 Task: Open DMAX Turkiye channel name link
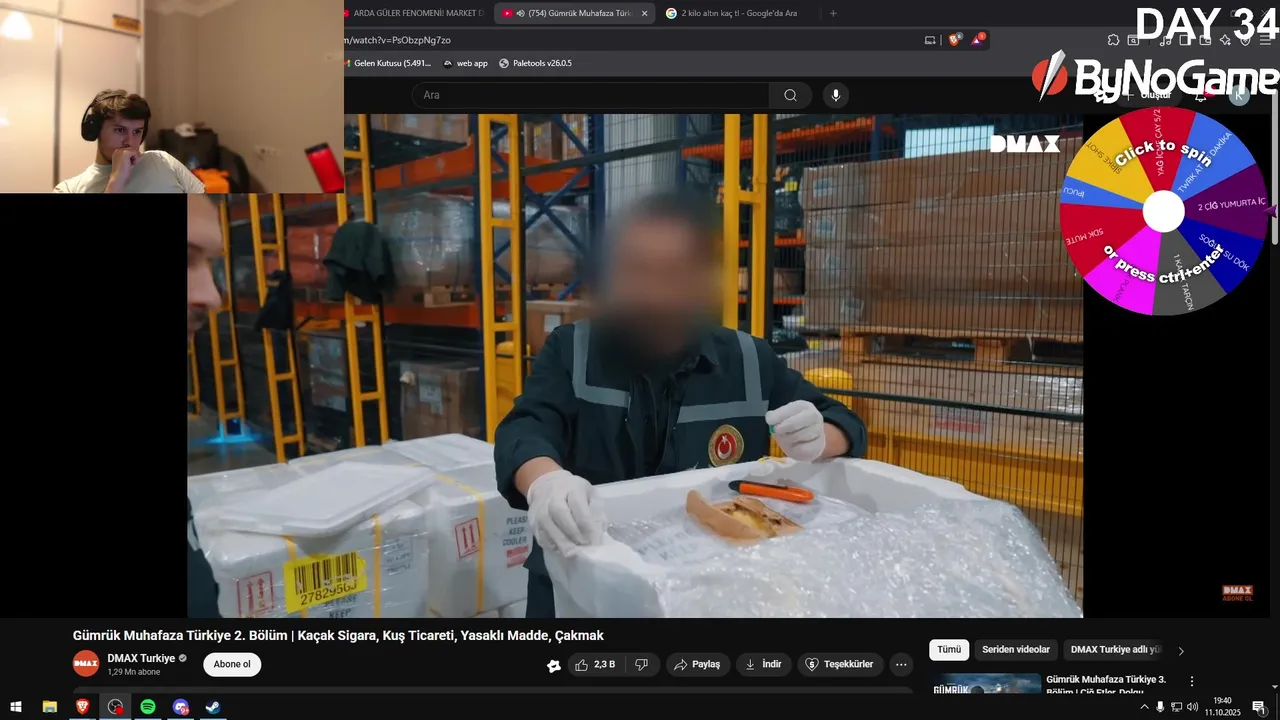tap(141, 658)
